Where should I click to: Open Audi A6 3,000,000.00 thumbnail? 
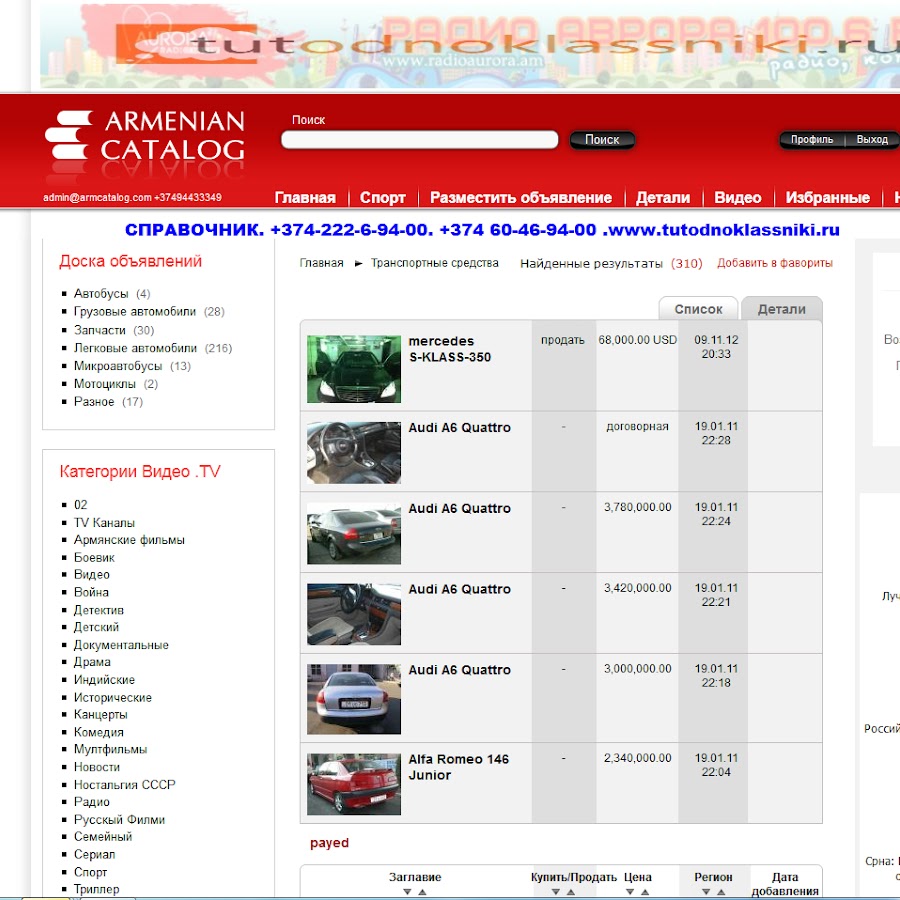(x=354, y=699)
